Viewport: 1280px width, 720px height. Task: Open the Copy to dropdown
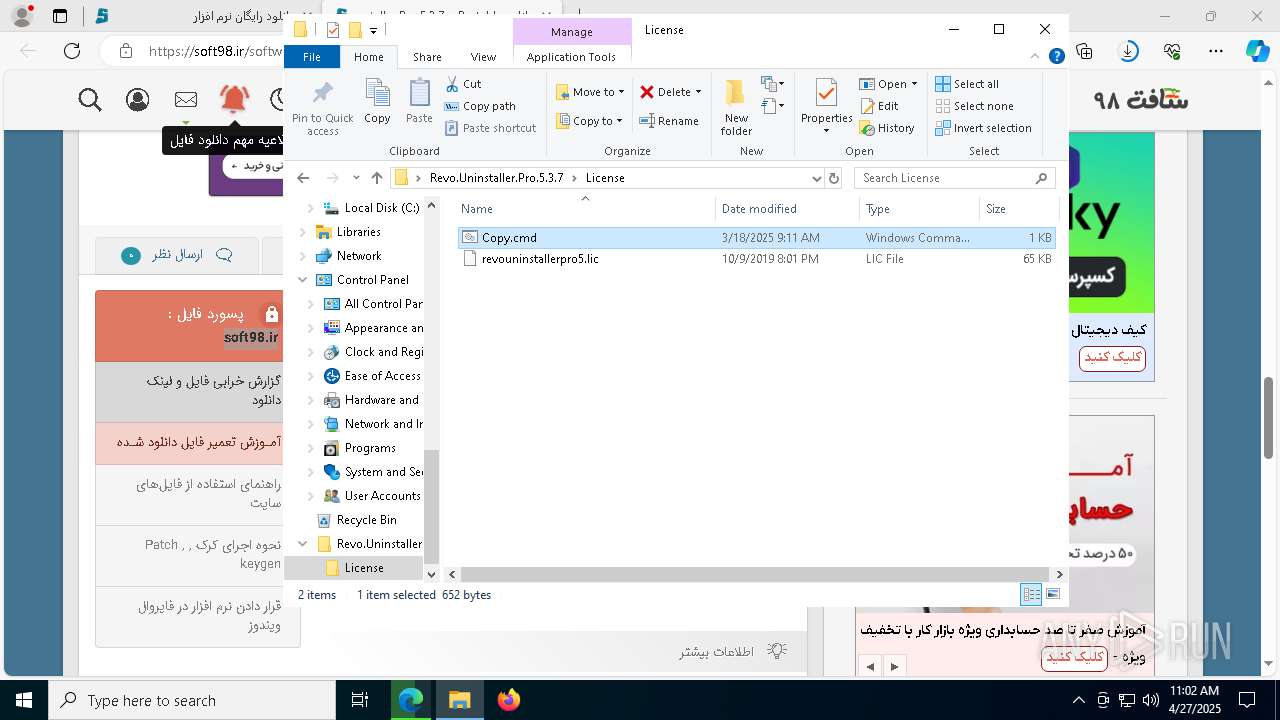pos(590,121)
